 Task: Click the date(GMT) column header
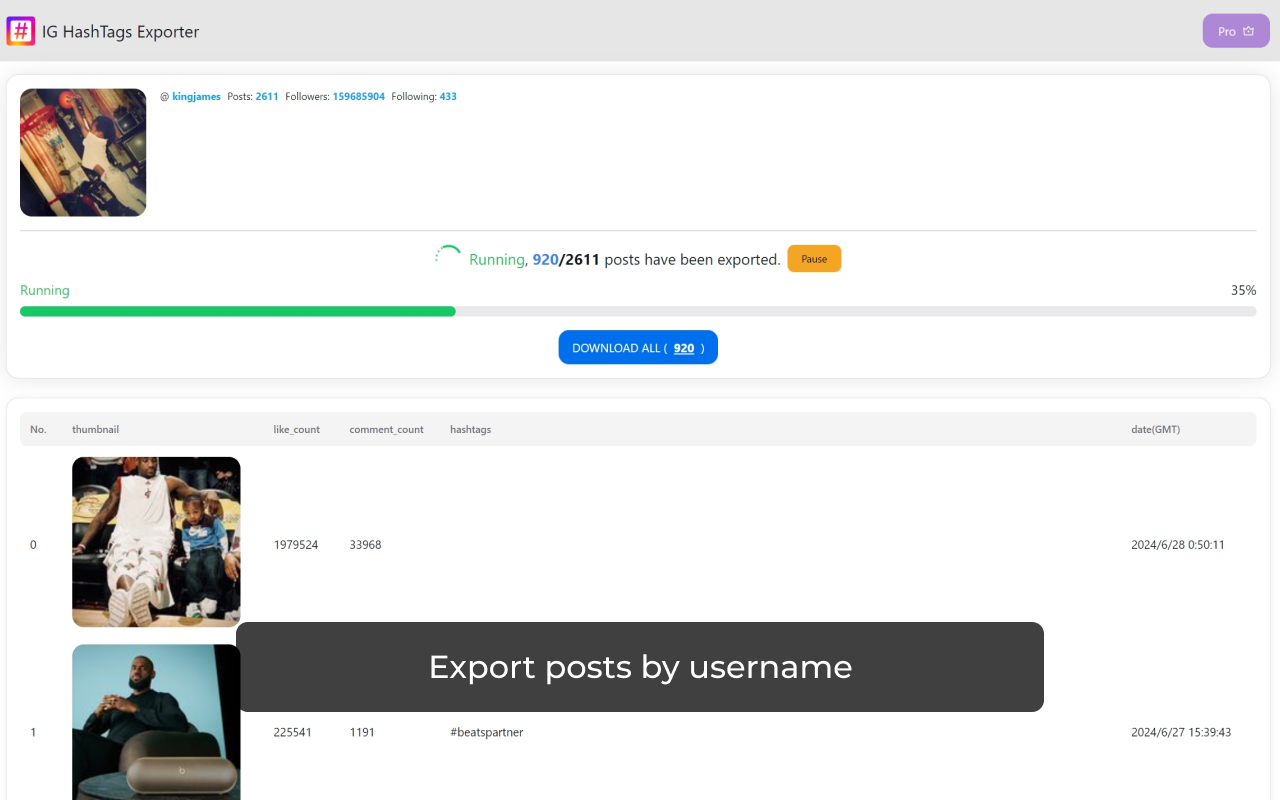(1155, 429)
